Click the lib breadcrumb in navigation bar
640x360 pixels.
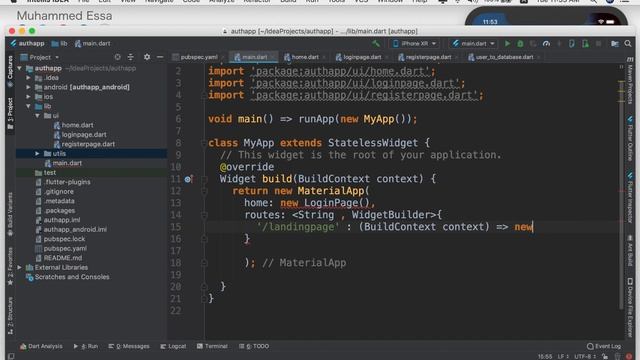coord(60,43)
